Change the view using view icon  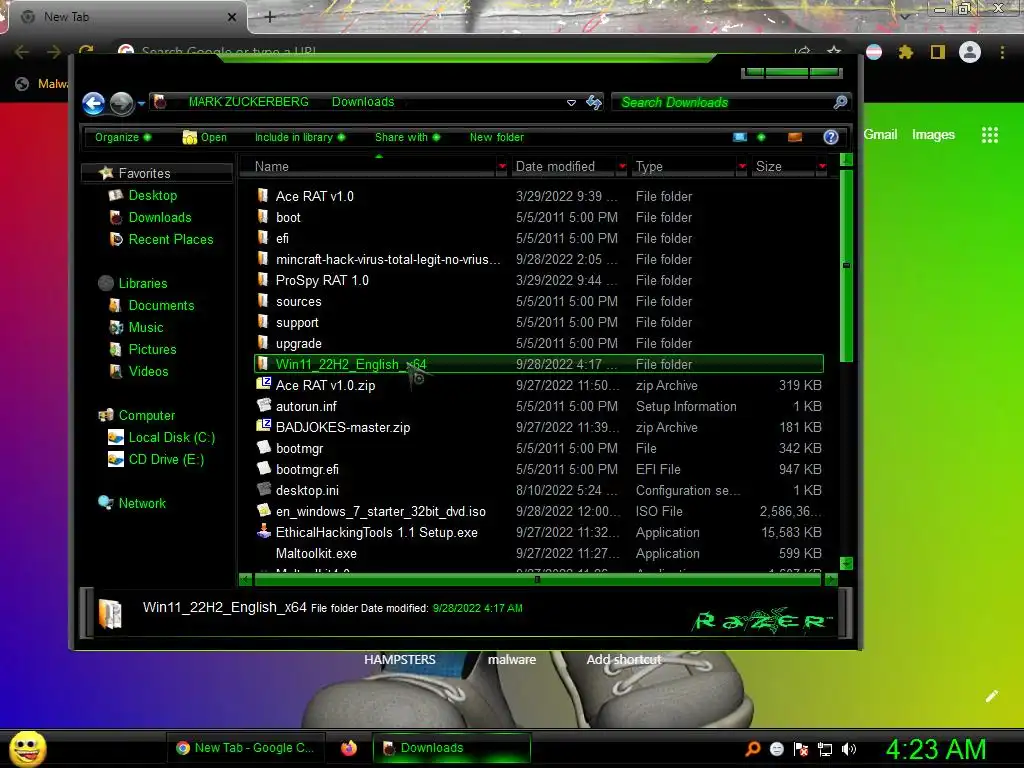coord(739,137)
